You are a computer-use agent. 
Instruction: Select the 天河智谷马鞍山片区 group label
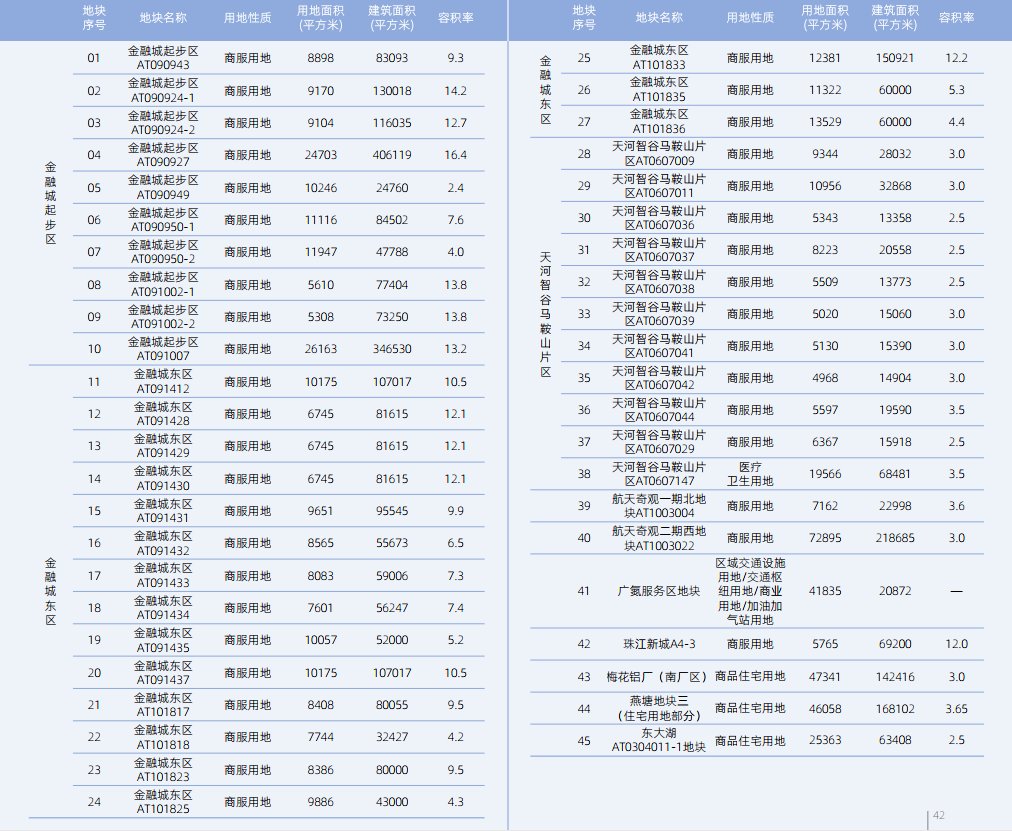tap(545, 314)
